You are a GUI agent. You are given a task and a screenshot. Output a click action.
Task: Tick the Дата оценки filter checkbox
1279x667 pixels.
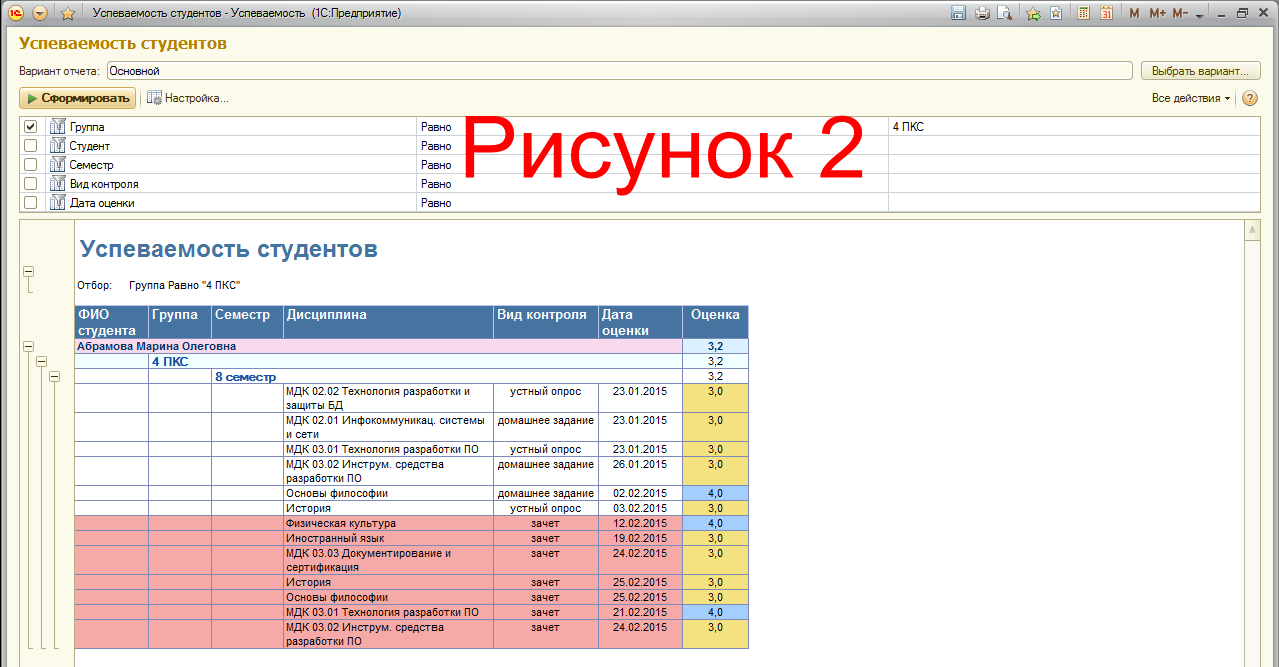(31, 203)
